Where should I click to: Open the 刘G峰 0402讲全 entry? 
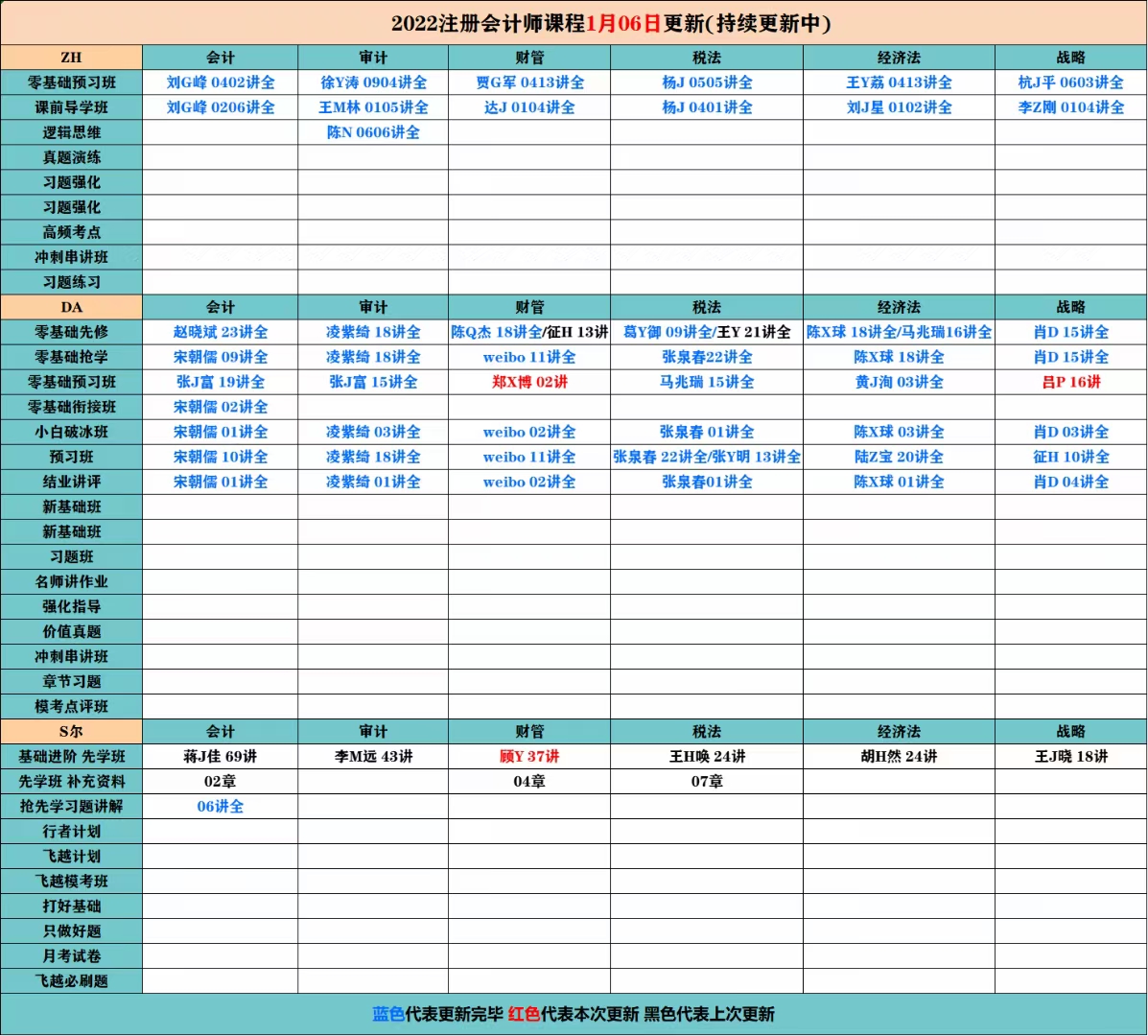coord(221,82)
